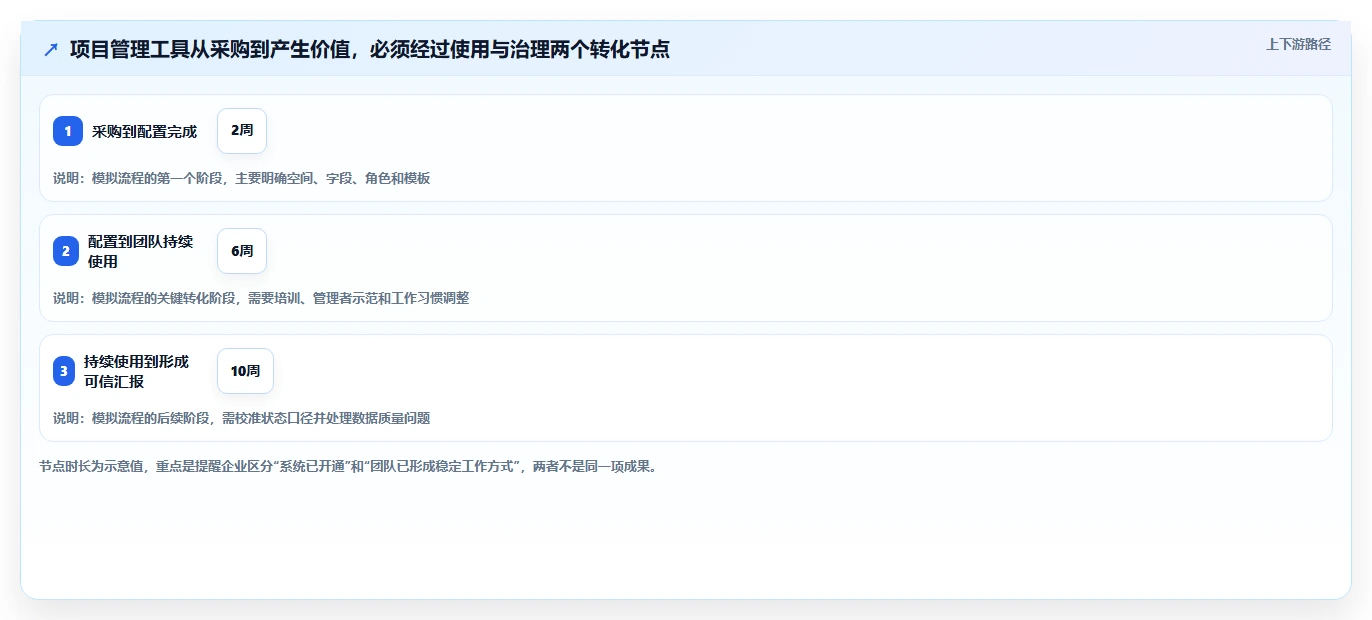The height and width of the screenshot is (620, 1372).
Task: Click the arrow icon beside the header title
Action: click(51, 49)
